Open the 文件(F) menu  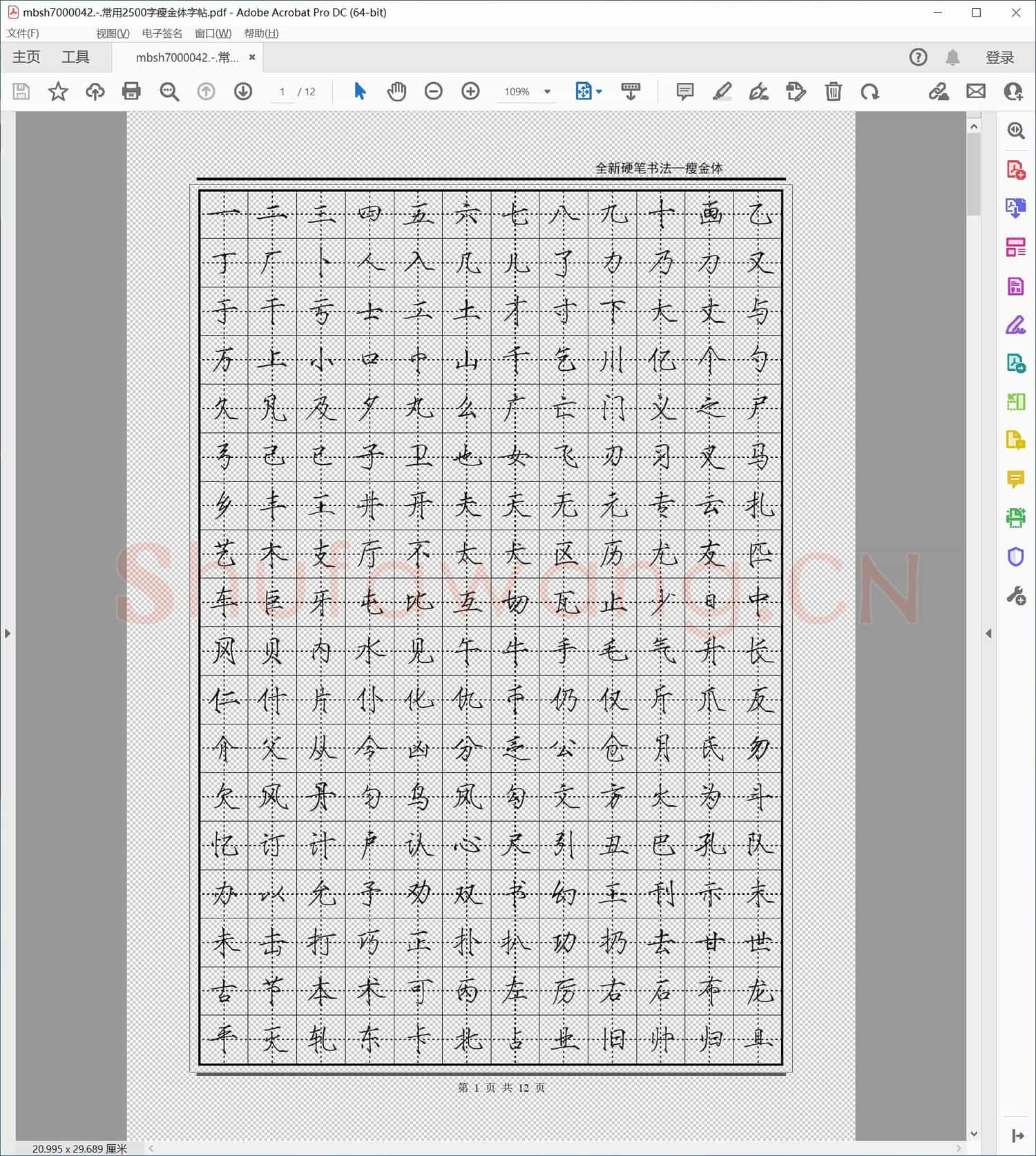point(23,33)
